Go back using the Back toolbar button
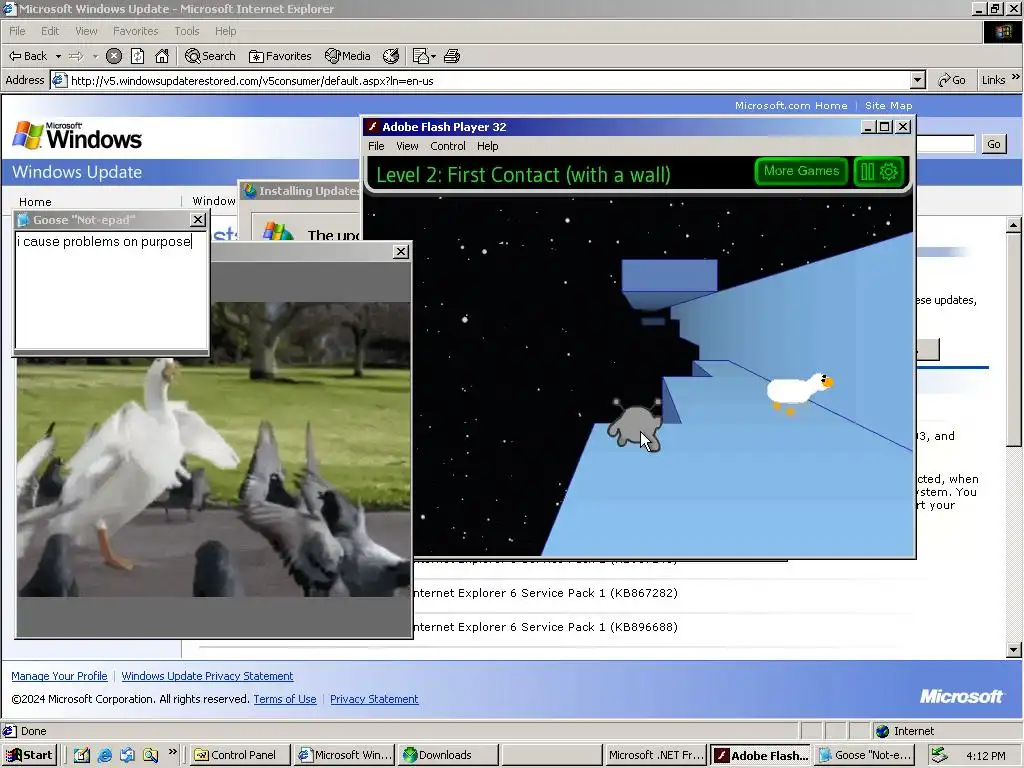 tap(28, 56)
